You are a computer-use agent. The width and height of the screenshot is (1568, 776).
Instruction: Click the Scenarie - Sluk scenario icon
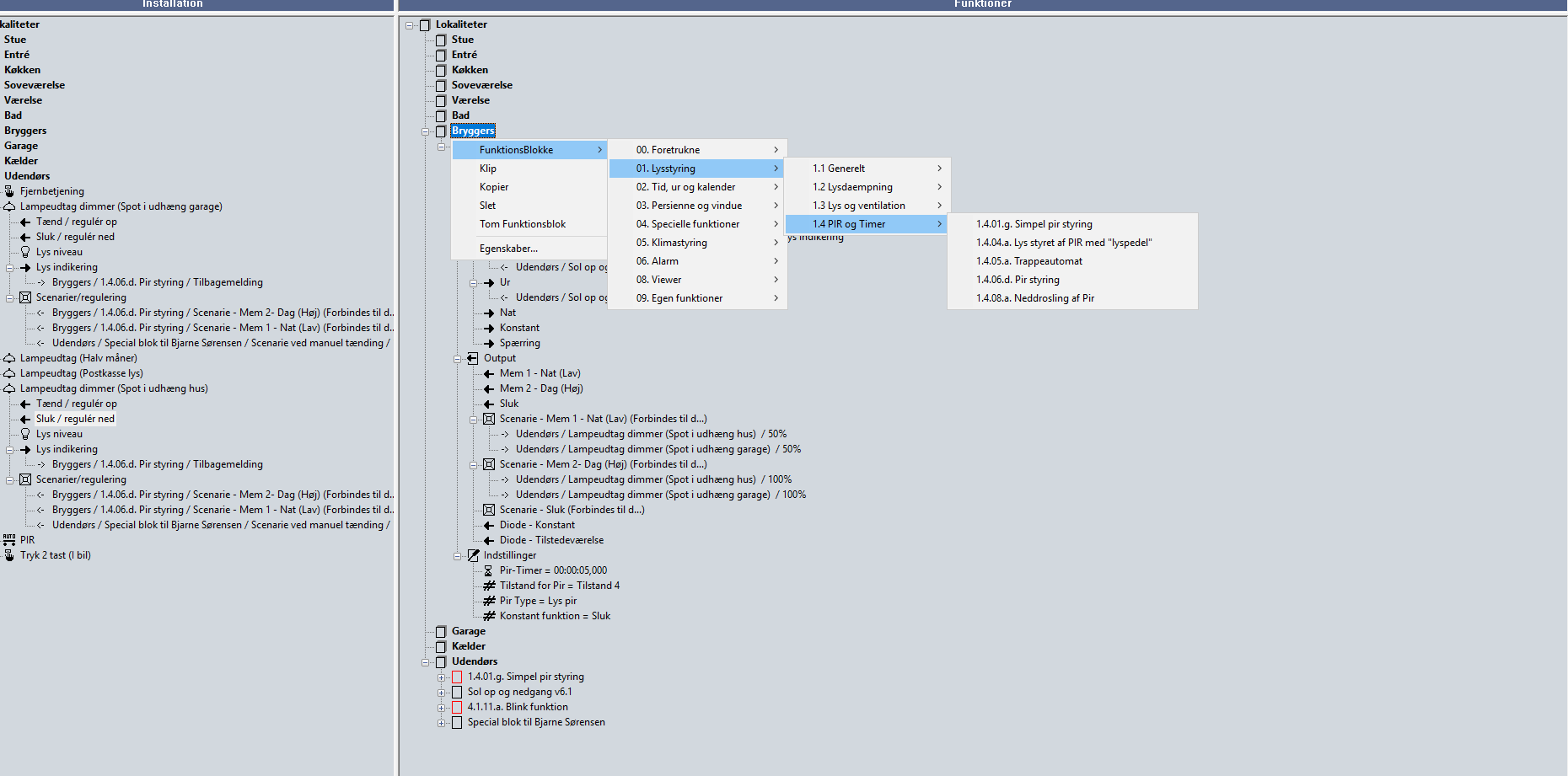click(x=489, y=510)
